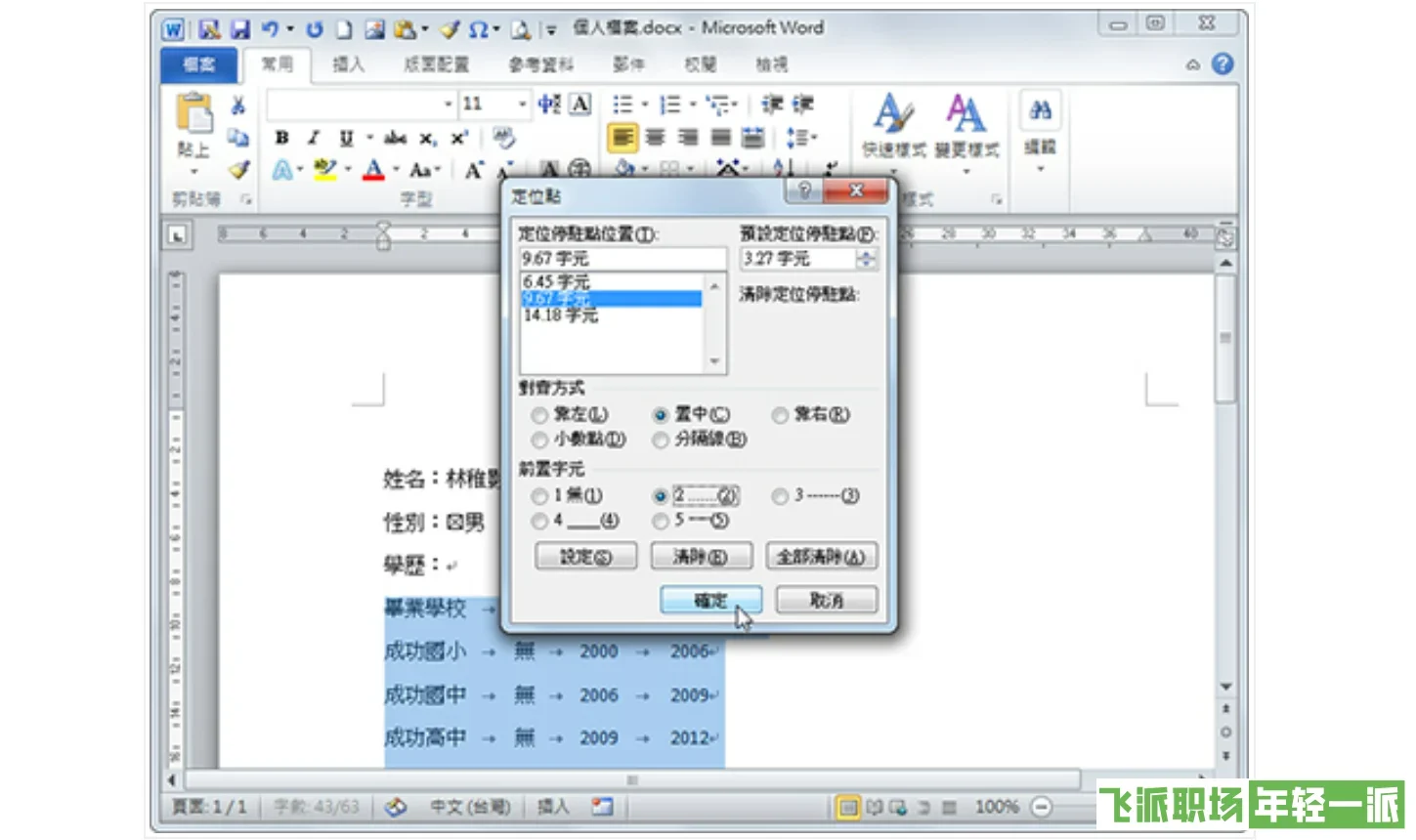Align text right in paragraph group
Screen dimensions: 1416x840
click(688, 138)
